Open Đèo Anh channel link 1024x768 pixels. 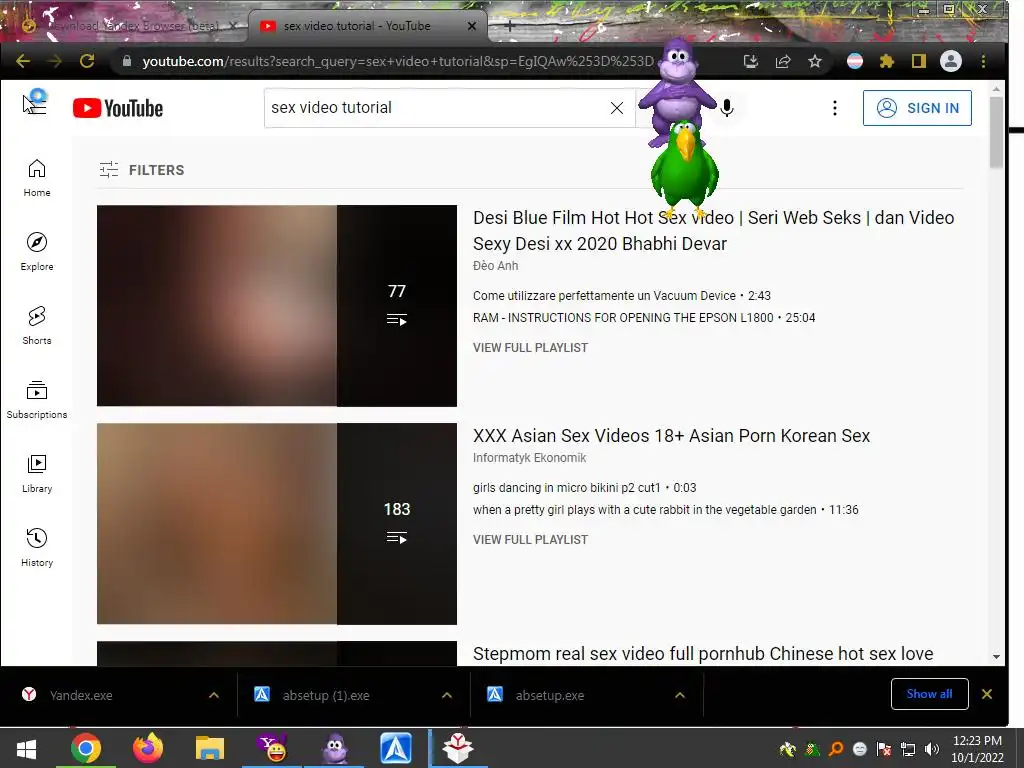click(x=496, y=266)
